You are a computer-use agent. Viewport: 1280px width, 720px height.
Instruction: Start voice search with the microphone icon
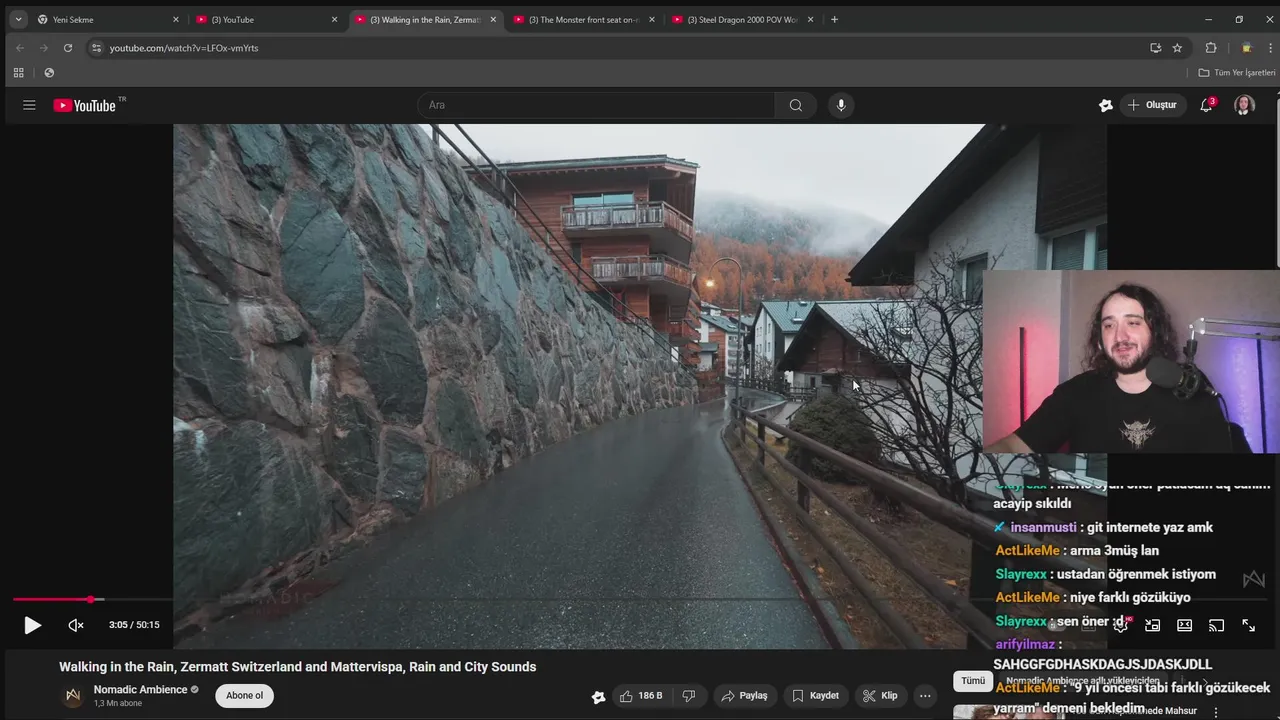click(841, 105)
